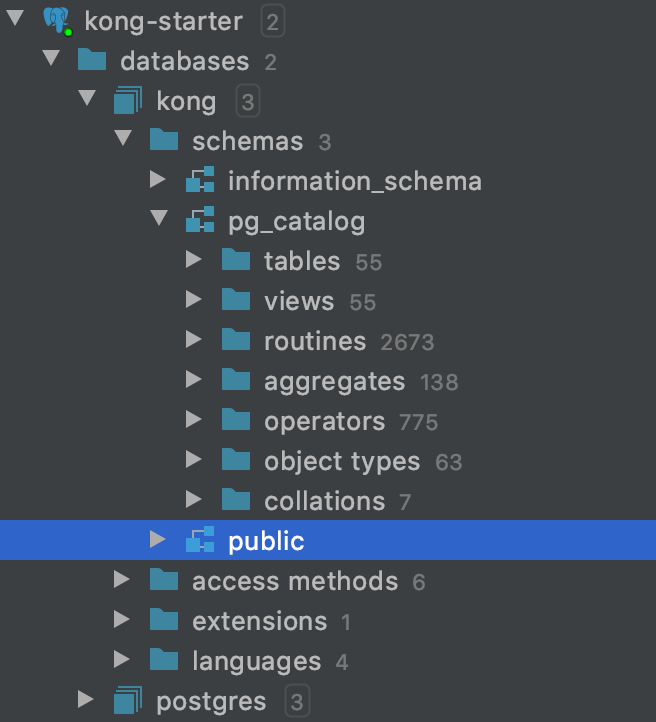Click the tables folder icon

click(236, 260)
